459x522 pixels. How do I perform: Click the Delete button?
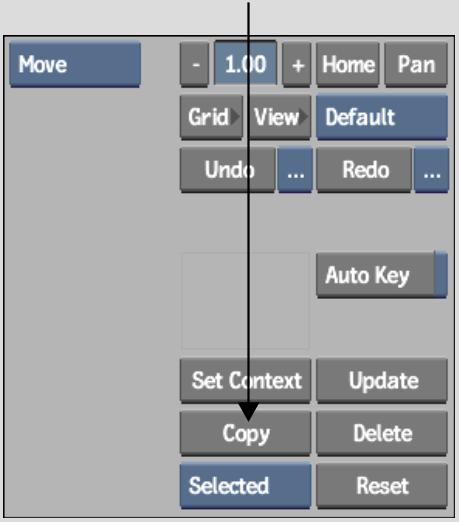pos(382,433)
